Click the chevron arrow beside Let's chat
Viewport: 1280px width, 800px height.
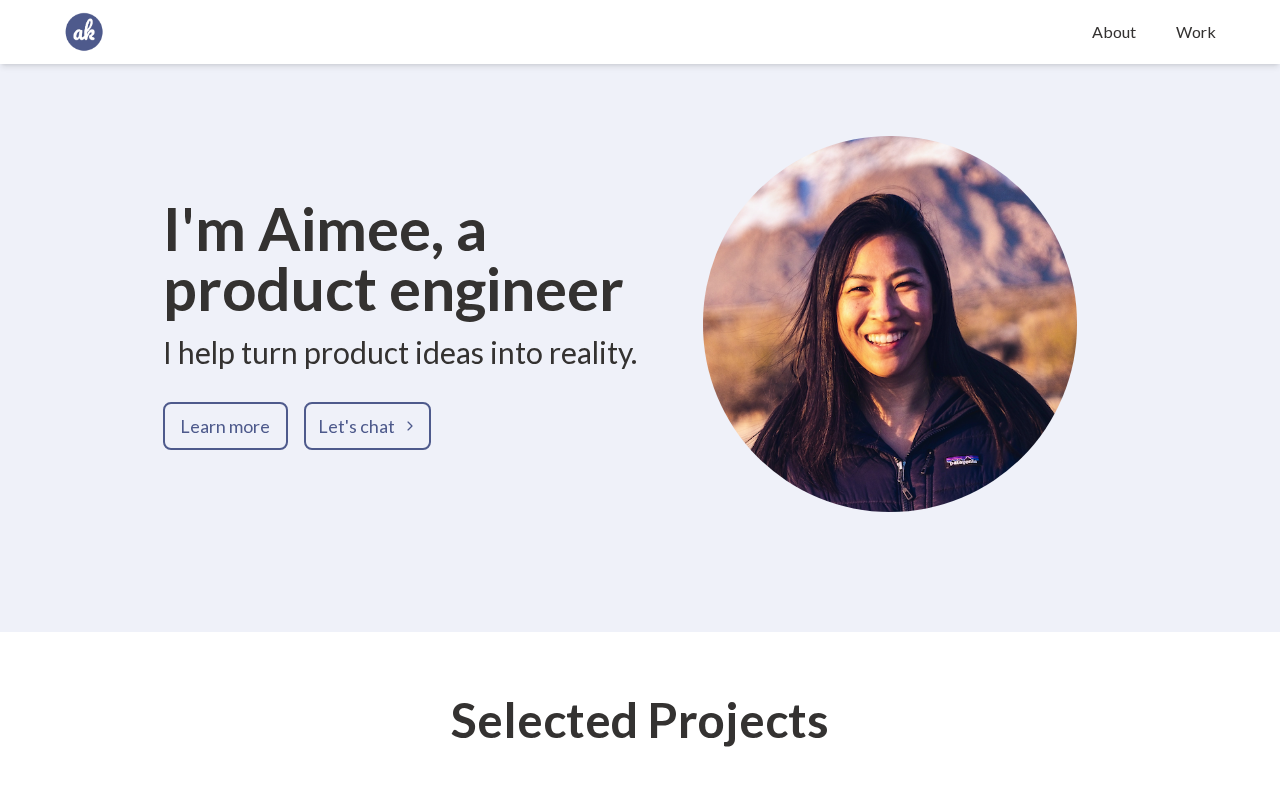tap(410, 426)
